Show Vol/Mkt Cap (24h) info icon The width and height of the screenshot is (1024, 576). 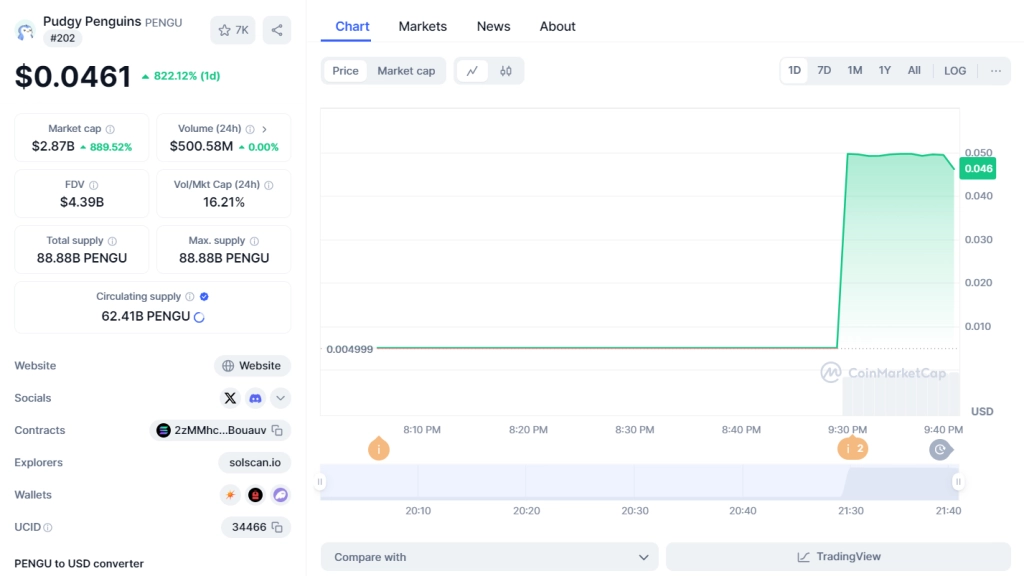pos(269,185)
